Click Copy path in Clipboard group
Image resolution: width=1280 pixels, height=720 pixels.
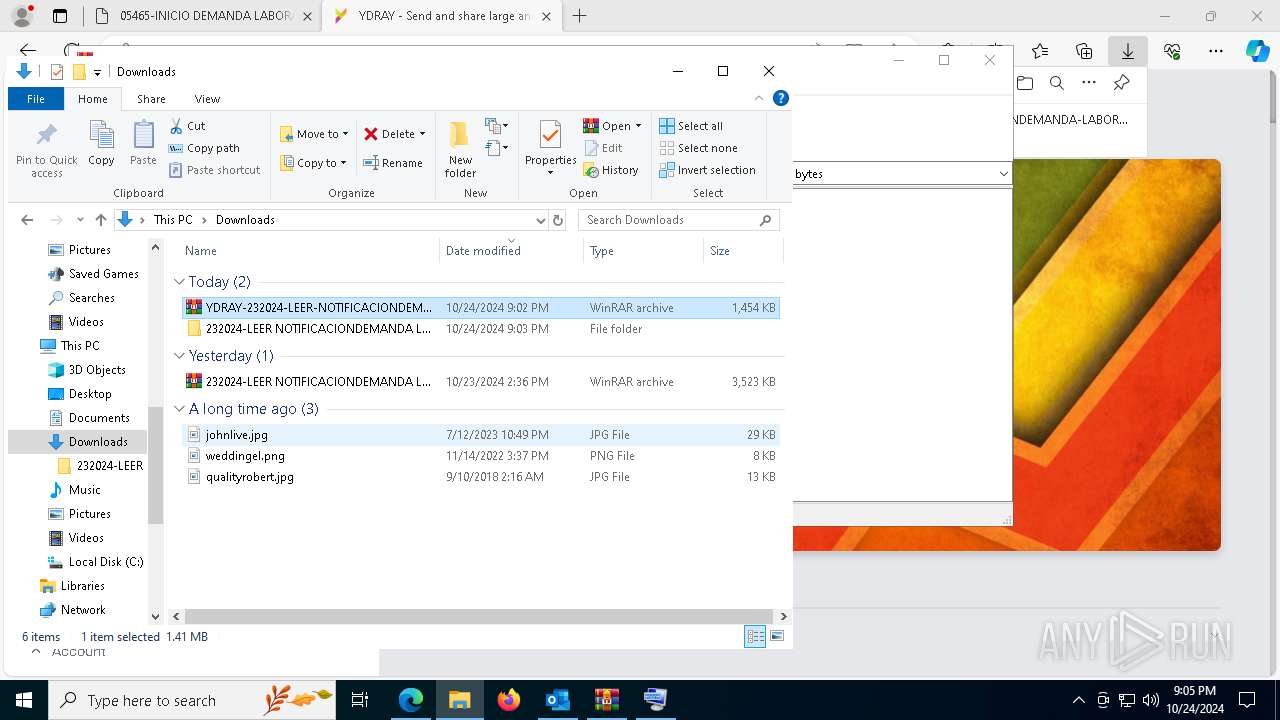point(205,148)
